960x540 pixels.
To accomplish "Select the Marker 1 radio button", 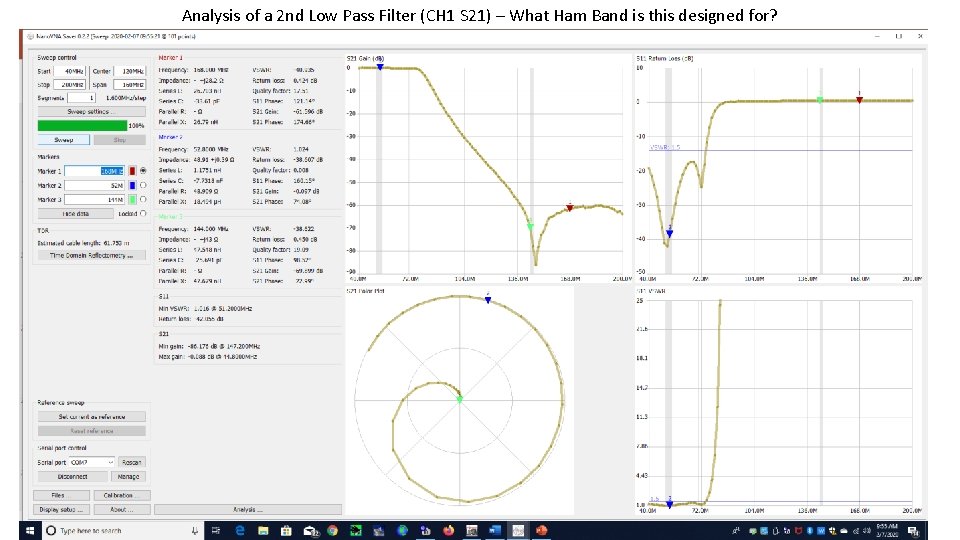I will coord(143,171).
